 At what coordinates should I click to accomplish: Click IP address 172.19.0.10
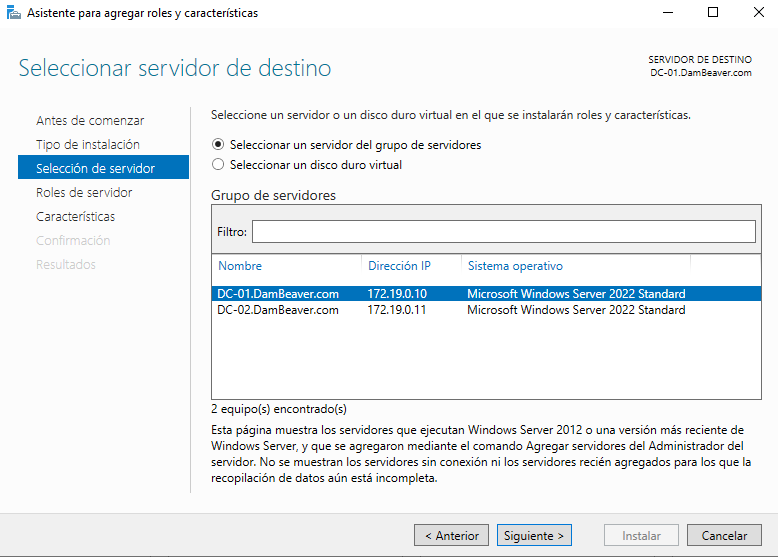(x=397, y=294)
